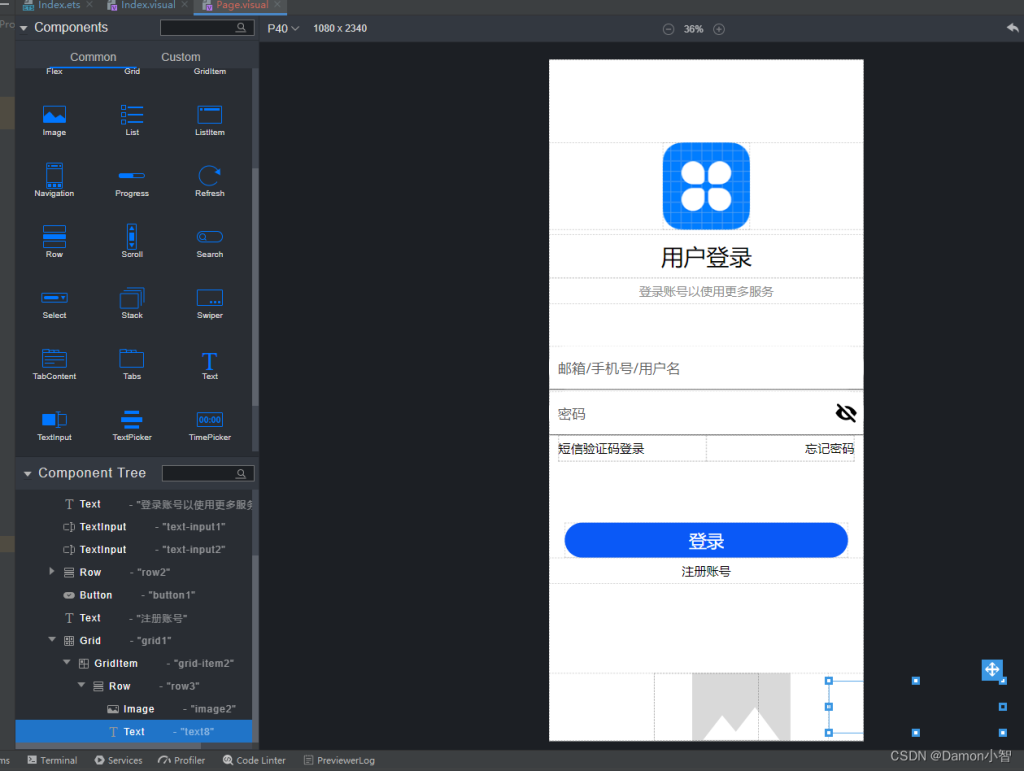
Task: Click the zoom-in plus control
Action: [x=718, y=29]
